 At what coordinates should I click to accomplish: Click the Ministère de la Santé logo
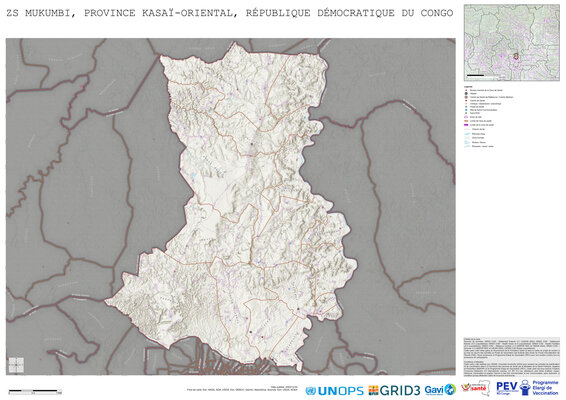click(x=475, y=388)
